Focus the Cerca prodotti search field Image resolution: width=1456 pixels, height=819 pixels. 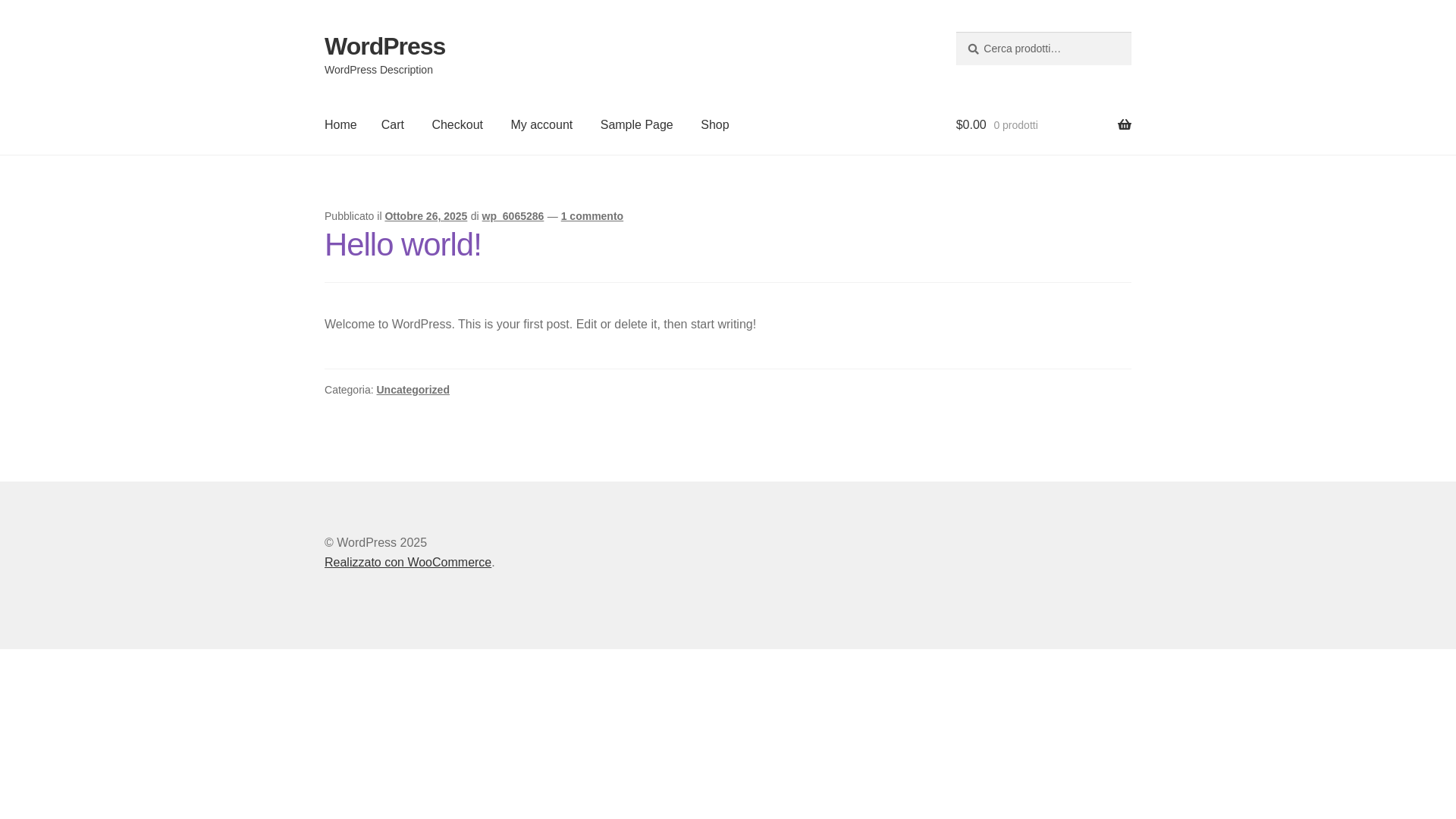coord(1053,49)
